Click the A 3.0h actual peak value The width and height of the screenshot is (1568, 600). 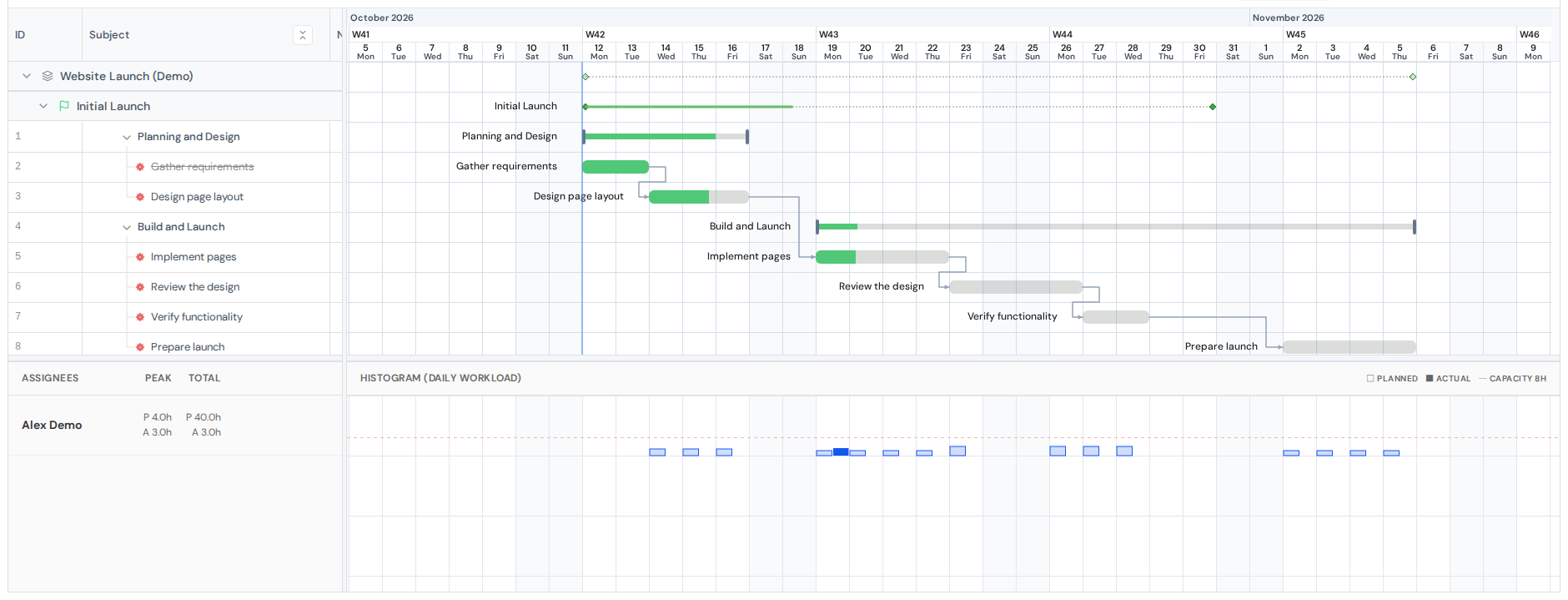tap(157, 432)
